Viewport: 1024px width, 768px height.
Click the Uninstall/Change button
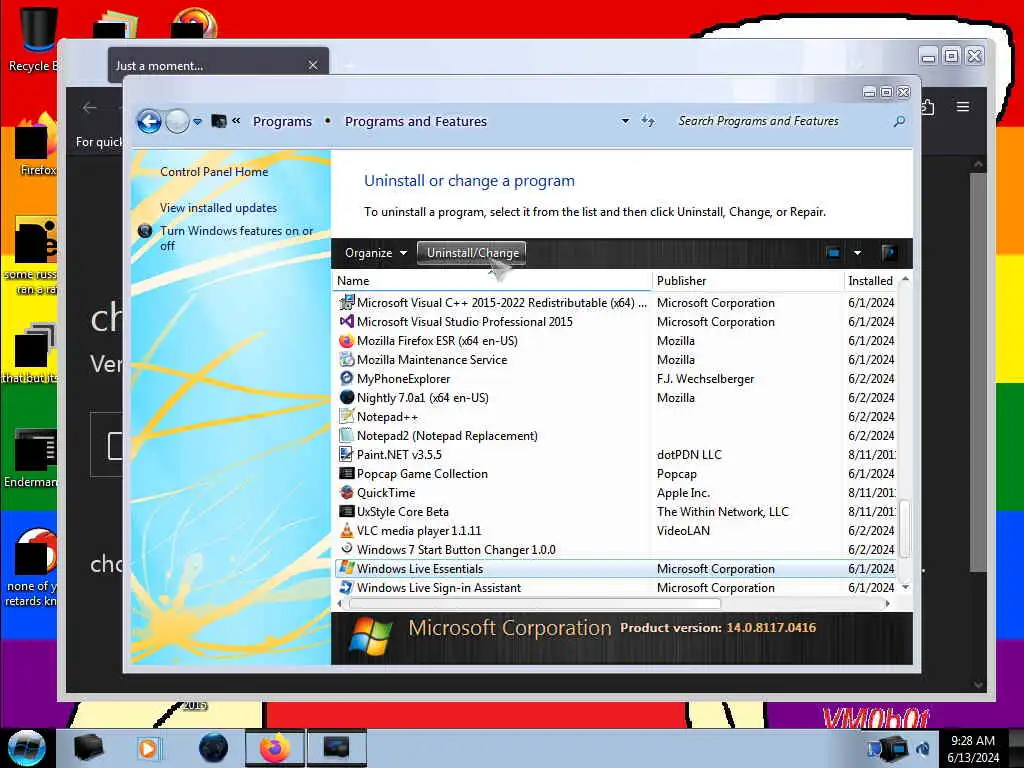(x=472, y=253)
